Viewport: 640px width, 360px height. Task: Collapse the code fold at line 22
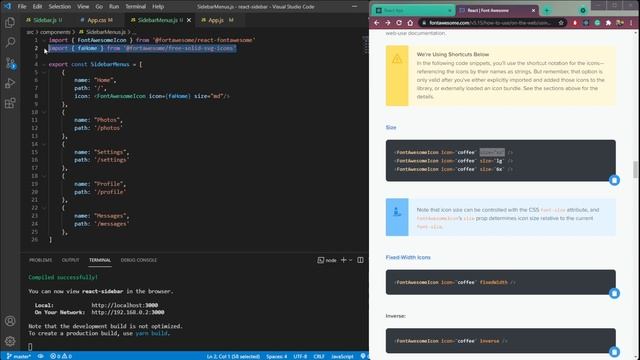[x=44, y=208]
